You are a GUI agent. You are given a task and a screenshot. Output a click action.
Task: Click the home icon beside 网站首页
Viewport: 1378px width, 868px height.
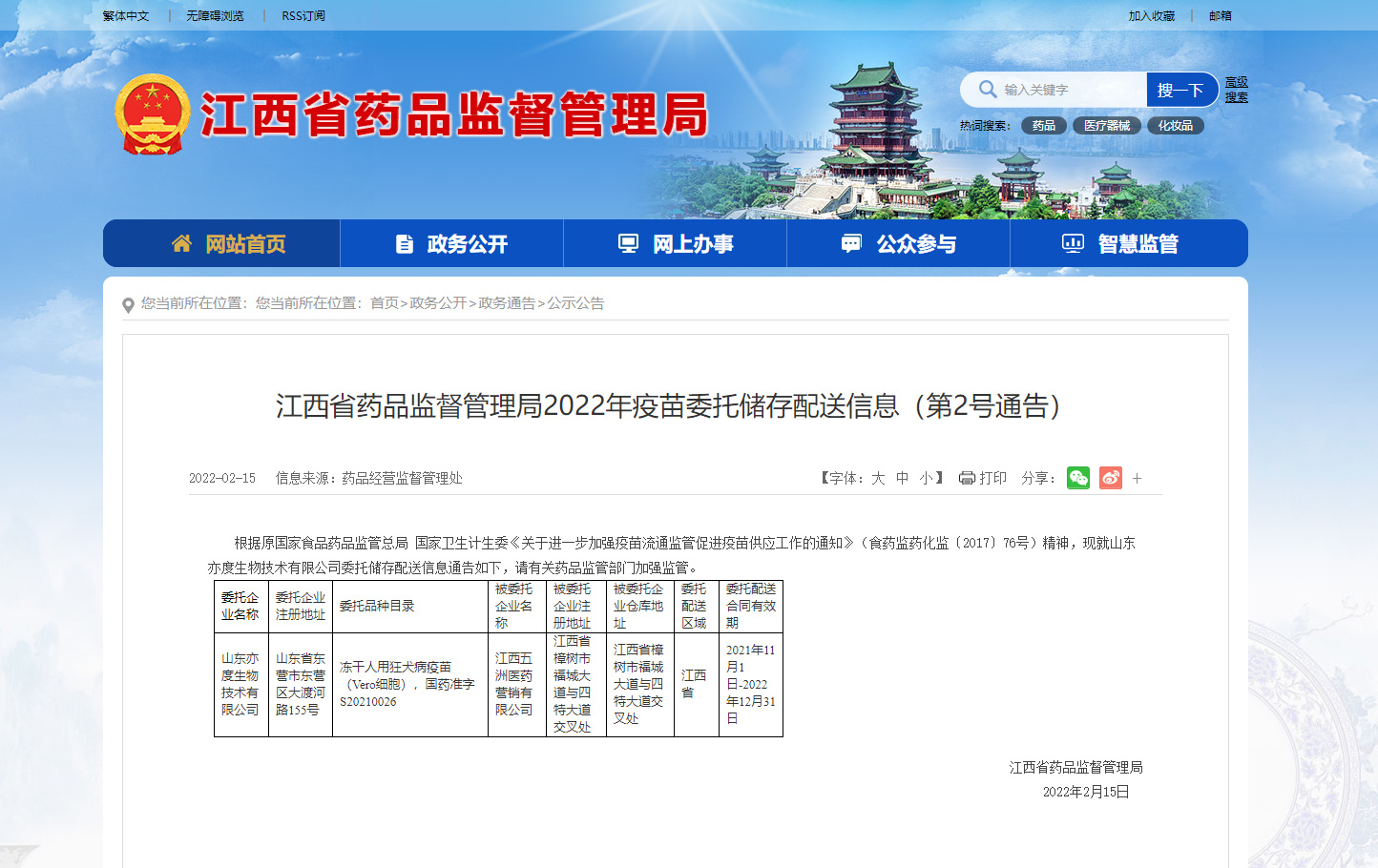pyautogui.click(x=181, y=243)
